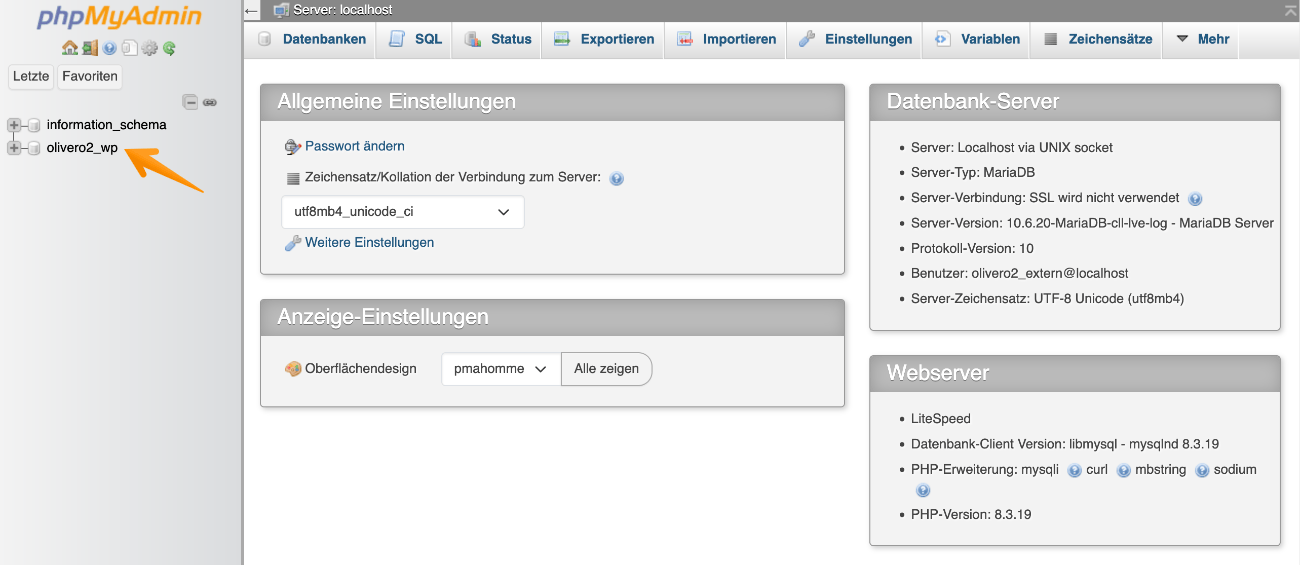Image resolution: width=1300 pixels, height=565 pixels.
Task: Open the Mehr menu dropdown
Action: pyautogui.click(x=1202, y=39)
